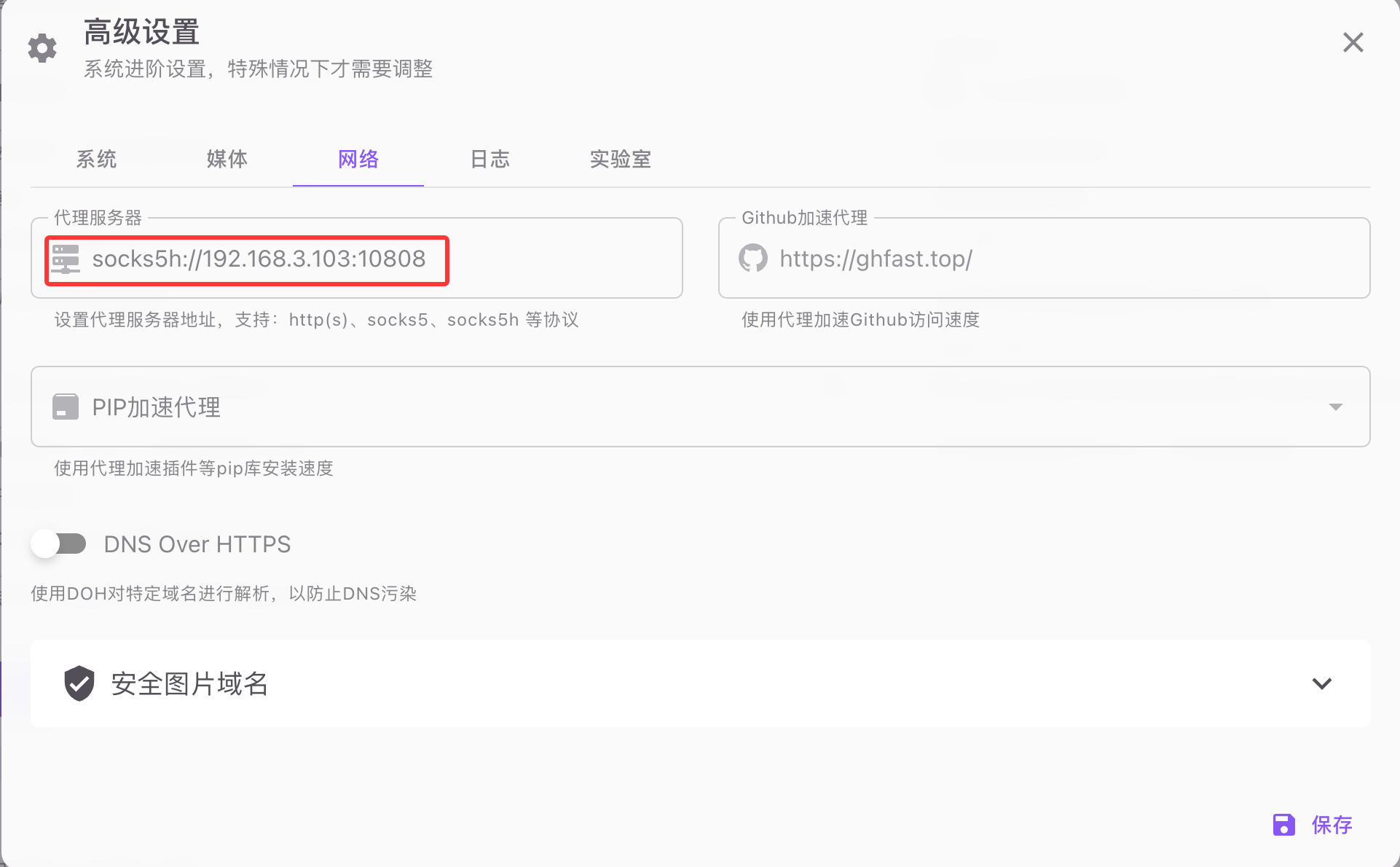1400x867 pixels.
Task: Open the 日志 tab
Action: pos(489,159)
